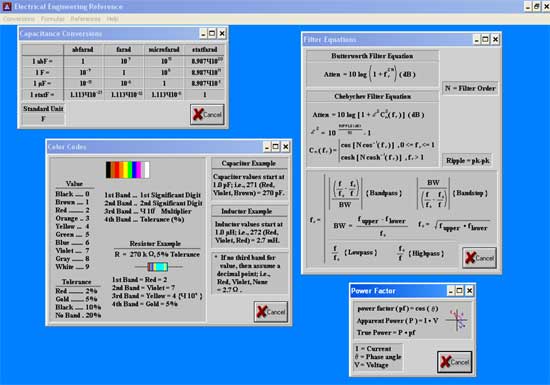Viewport: 550px width, 385px height.
Task: Click the resistor color bands swatch strip
Action: click(x=128, y=170)
